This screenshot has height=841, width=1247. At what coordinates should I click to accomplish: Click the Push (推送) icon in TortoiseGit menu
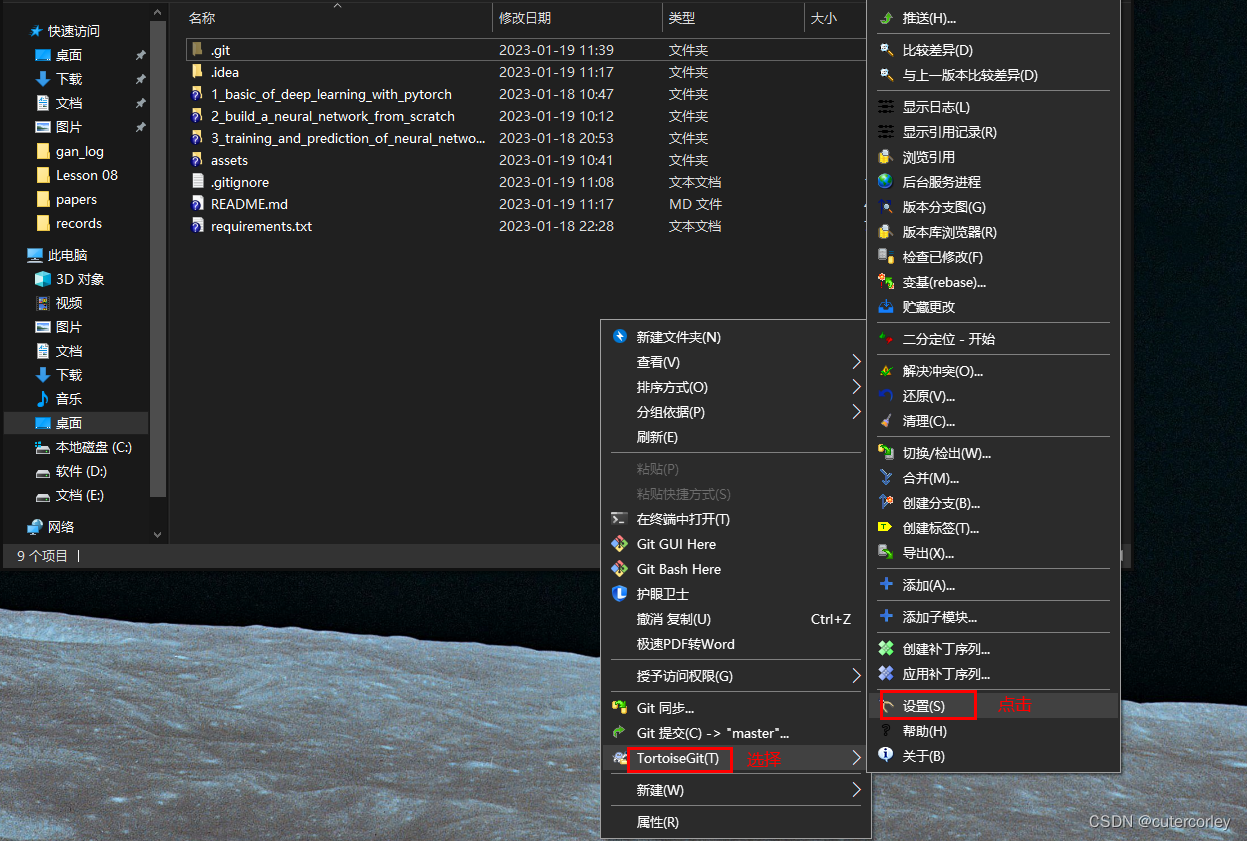coord(886,18)
